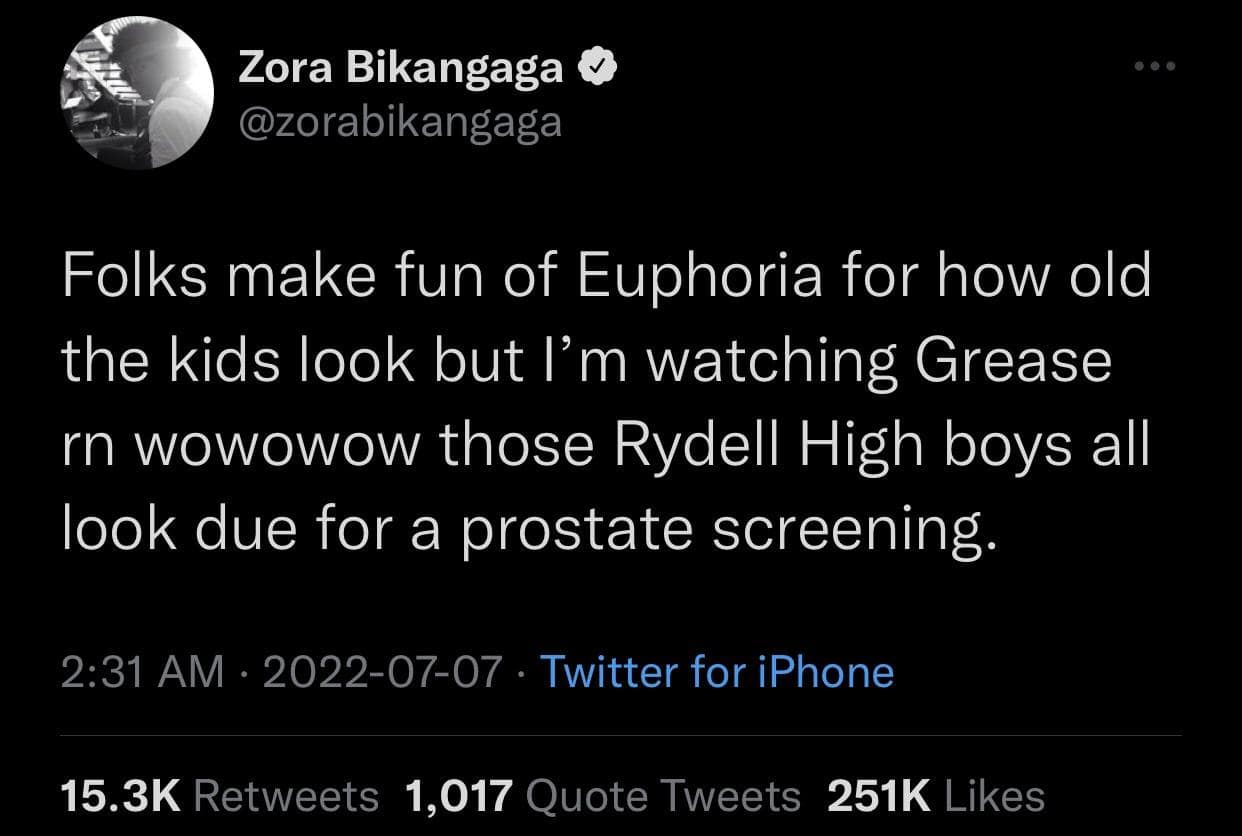Show the 1,017 Quote Tweets

pos(602,796)
